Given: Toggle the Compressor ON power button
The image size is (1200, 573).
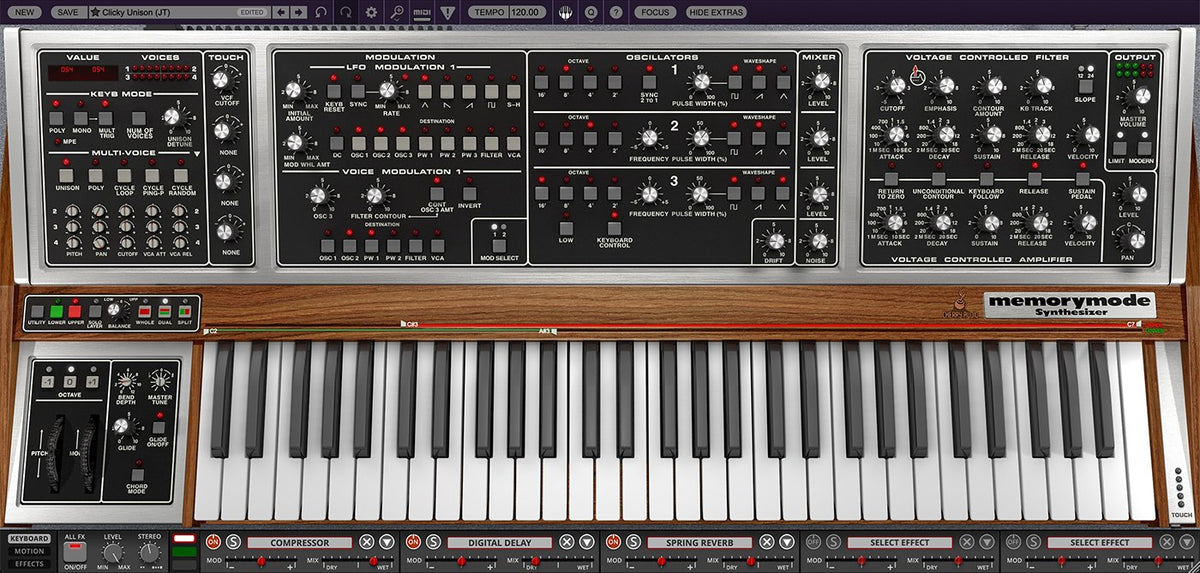Looking at the screenshot, I should coord(213,542).
